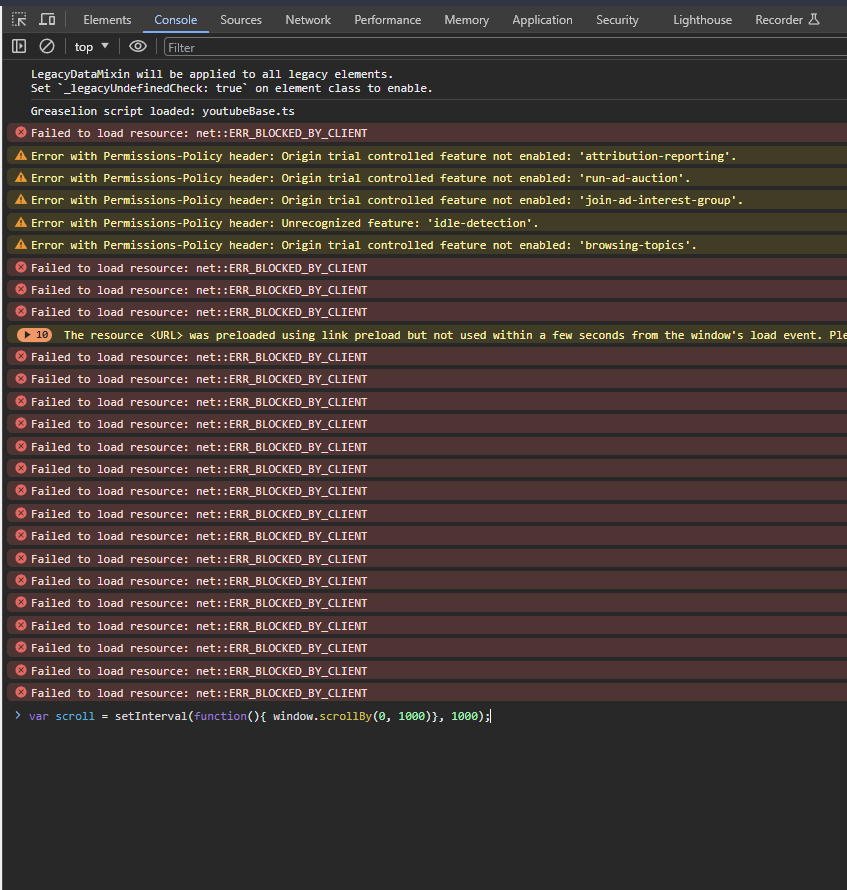Open the Sources tab
This screenshot has width=847, height=890.
coord(241,20)
